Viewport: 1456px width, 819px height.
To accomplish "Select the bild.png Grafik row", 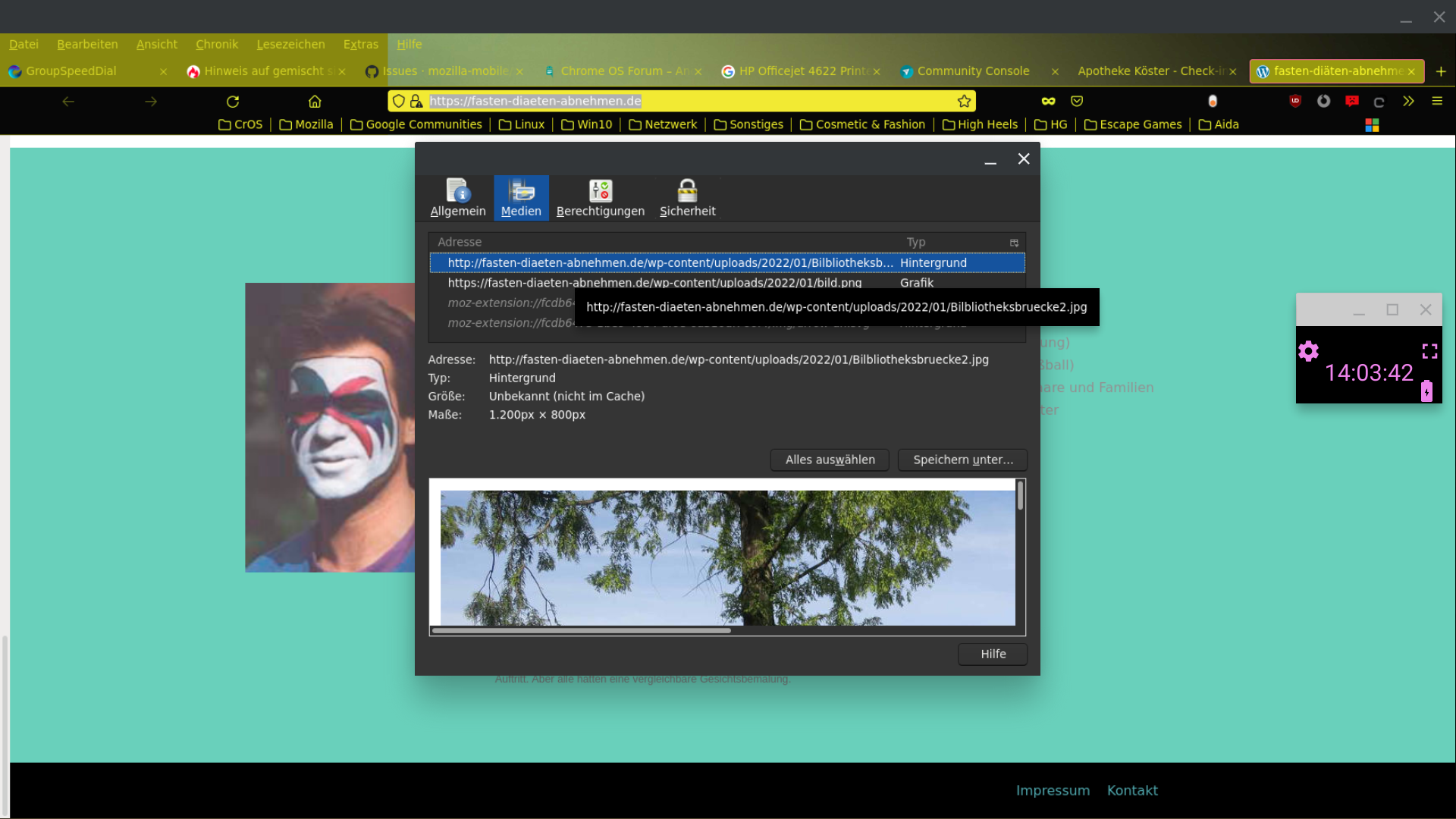I will click(654, 282).
